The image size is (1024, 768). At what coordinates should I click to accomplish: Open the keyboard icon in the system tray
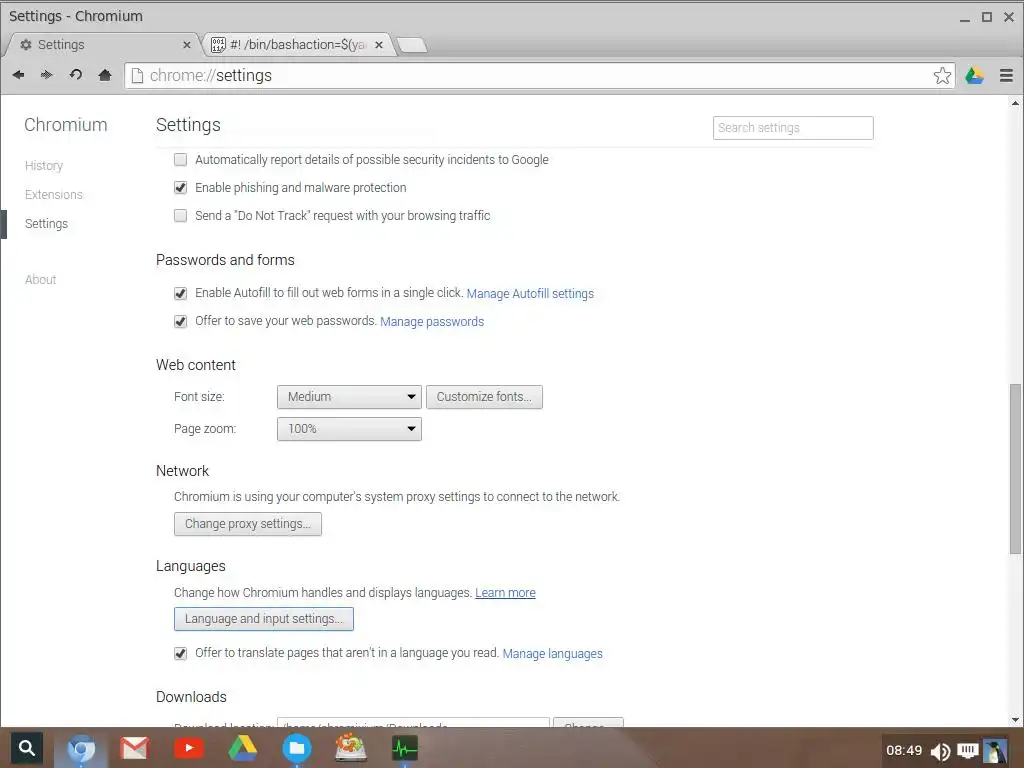[968, 751]
